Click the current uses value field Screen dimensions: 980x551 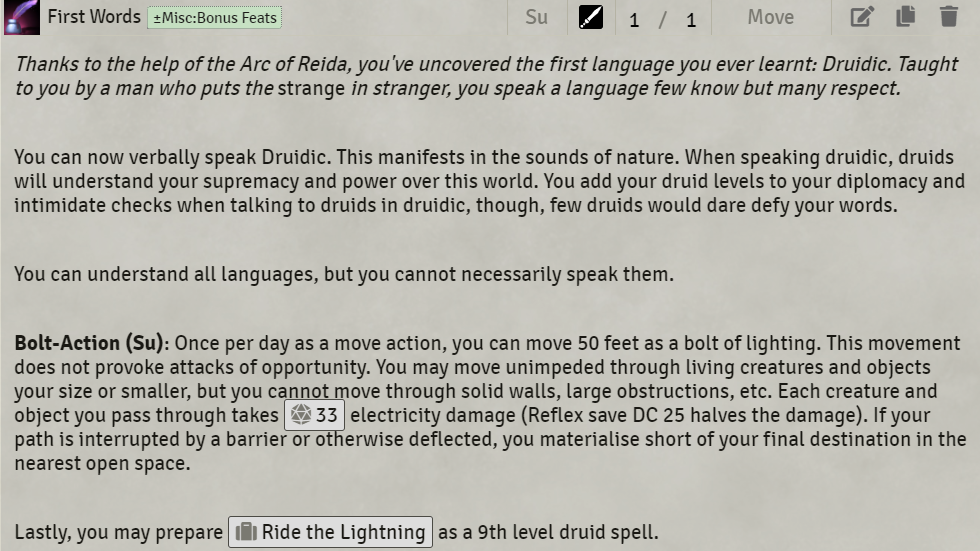pyautogui.click(x=634, y=20)
